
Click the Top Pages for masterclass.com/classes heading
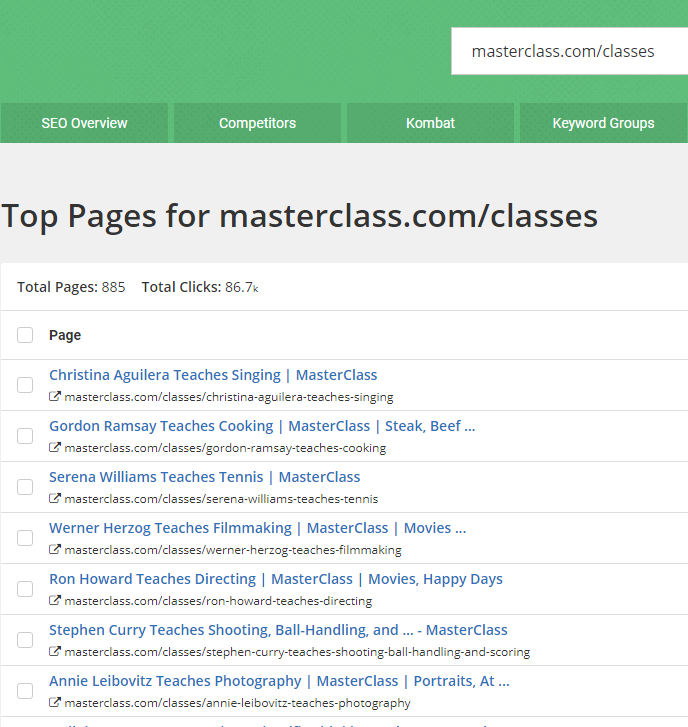299,217
